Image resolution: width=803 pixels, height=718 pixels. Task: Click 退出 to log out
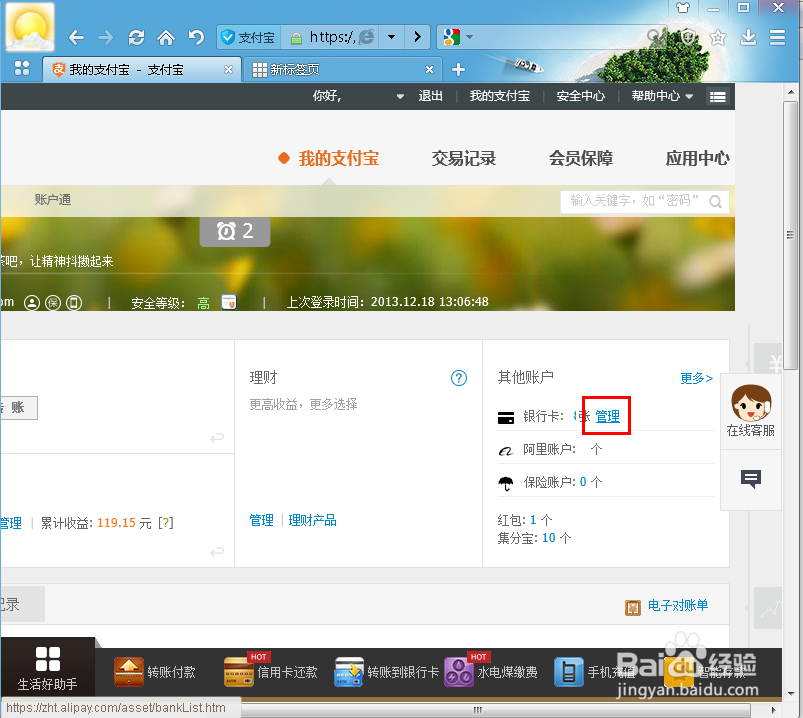(x=430, y=96)
